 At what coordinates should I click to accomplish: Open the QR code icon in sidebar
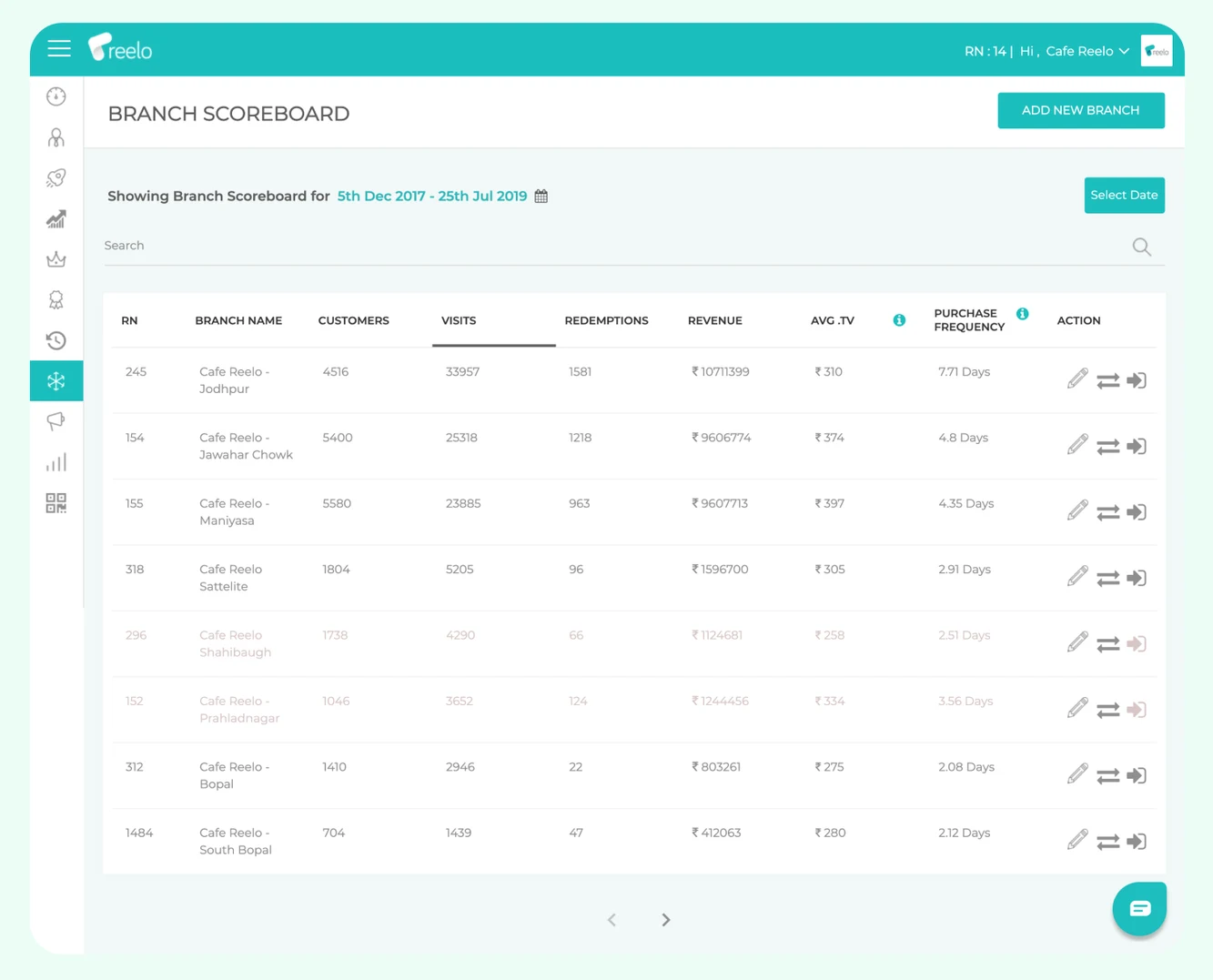[56, 503]
